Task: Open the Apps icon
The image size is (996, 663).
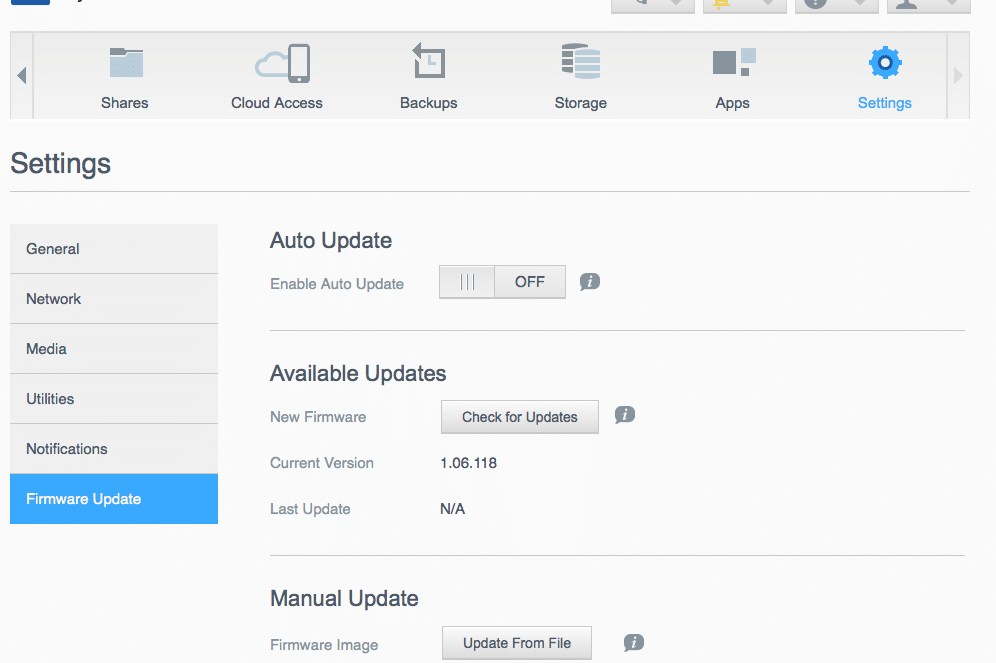Action: (734, 62)
